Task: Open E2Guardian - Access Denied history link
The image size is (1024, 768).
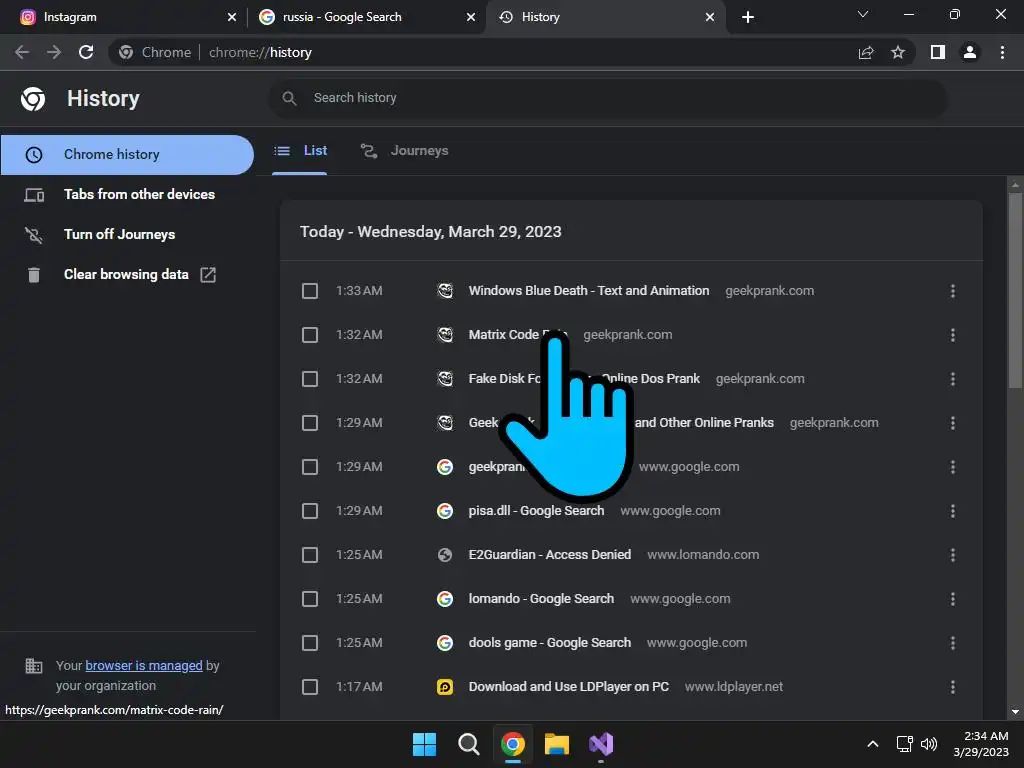Action: click(550, 555)
